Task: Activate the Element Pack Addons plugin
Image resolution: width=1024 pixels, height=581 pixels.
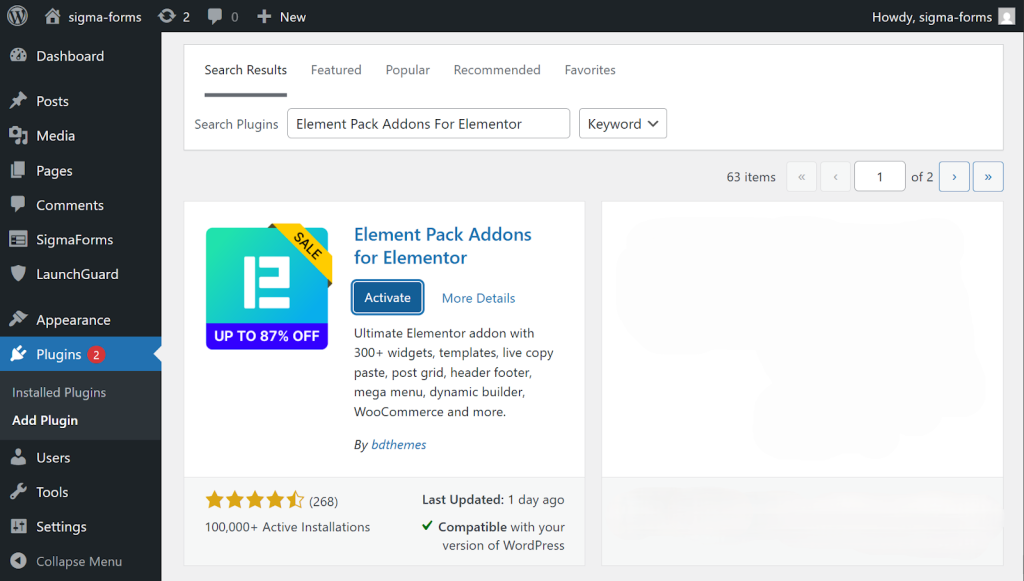Action: pyautogui.click(x=387, y=297)
